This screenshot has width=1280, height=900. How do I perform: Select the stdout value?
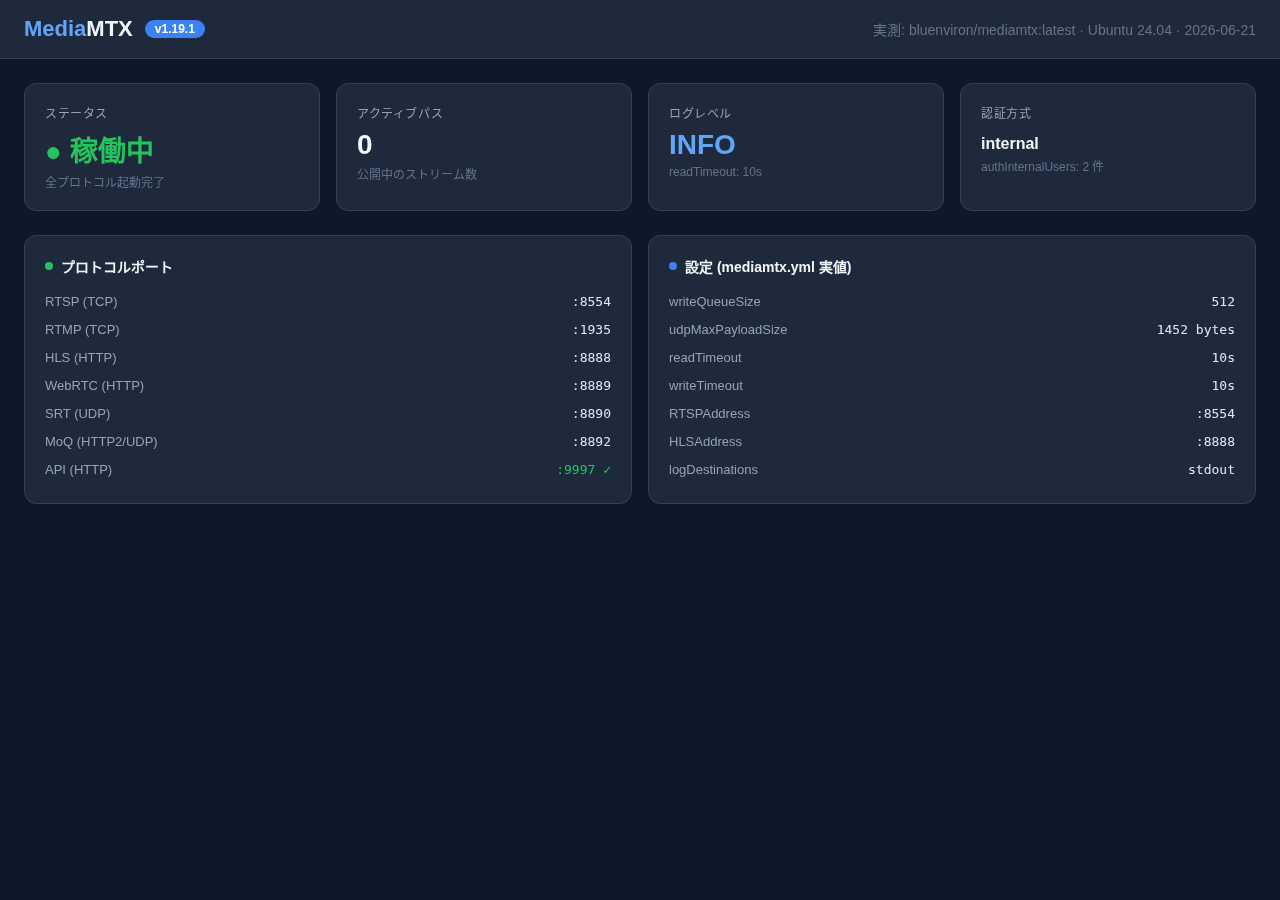pos(1211,470)
